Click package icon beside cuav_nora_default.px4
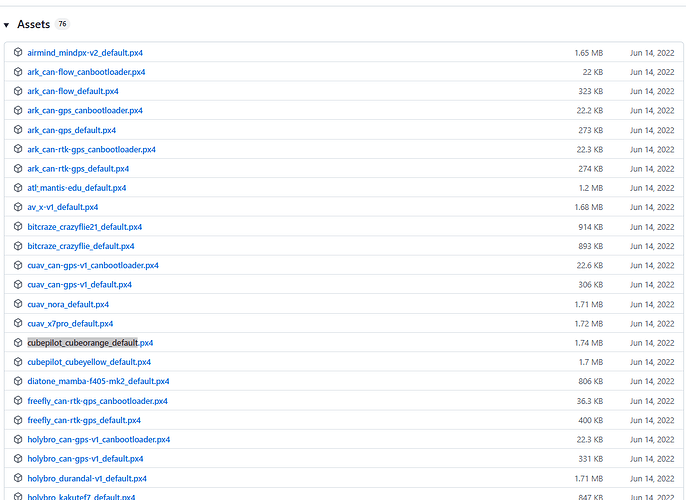 [18, 304]
